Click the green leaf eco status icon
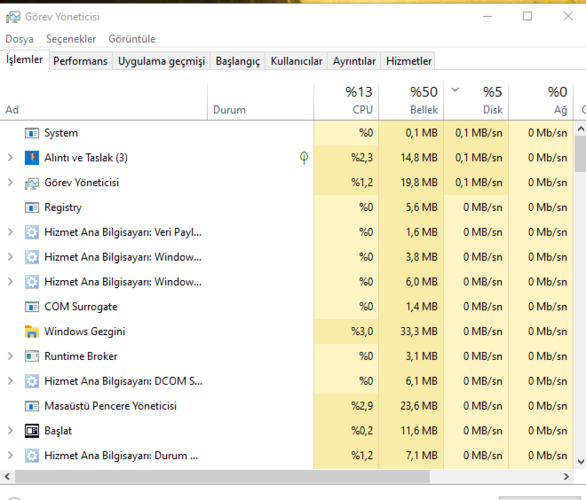Screen dimensions: 586x500 coord(304,158)
